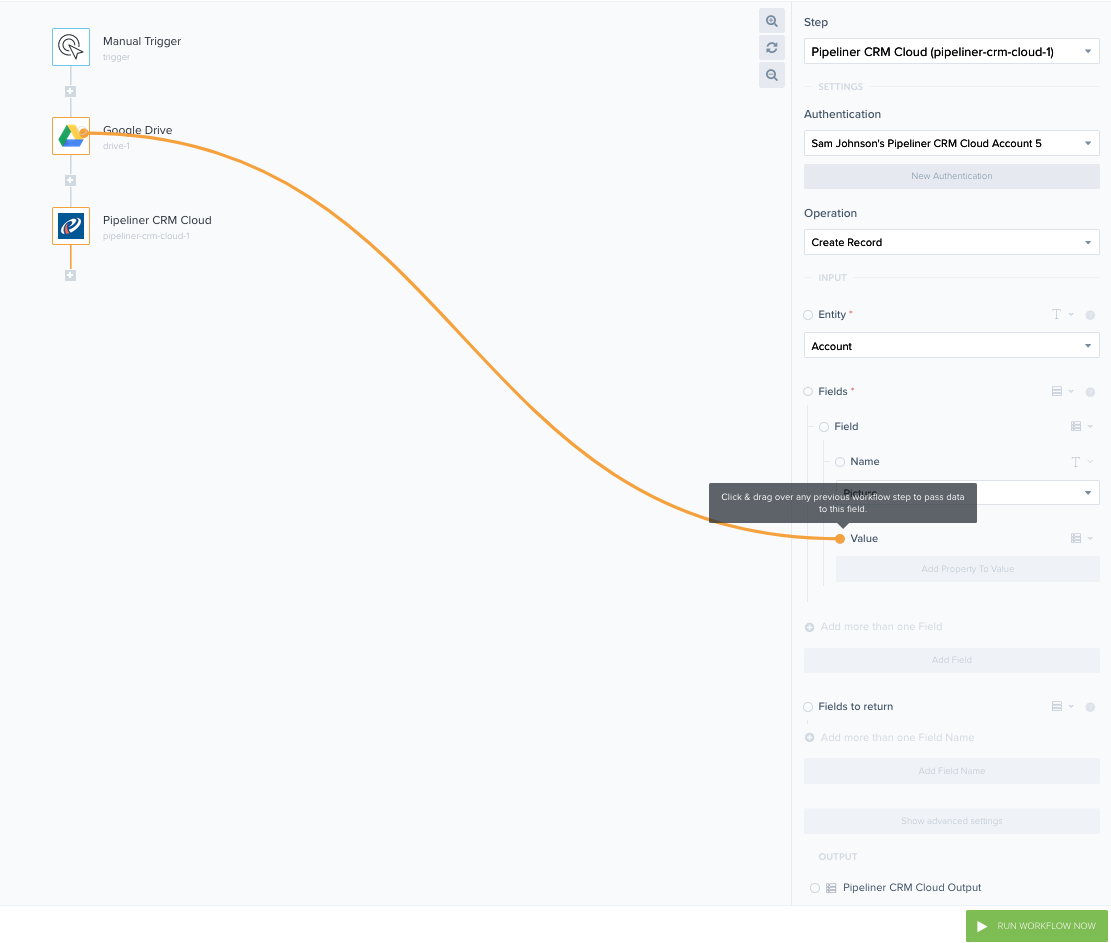Select the radio circle next to Entity
The image size is (1111, 943).
pos(808,314)
